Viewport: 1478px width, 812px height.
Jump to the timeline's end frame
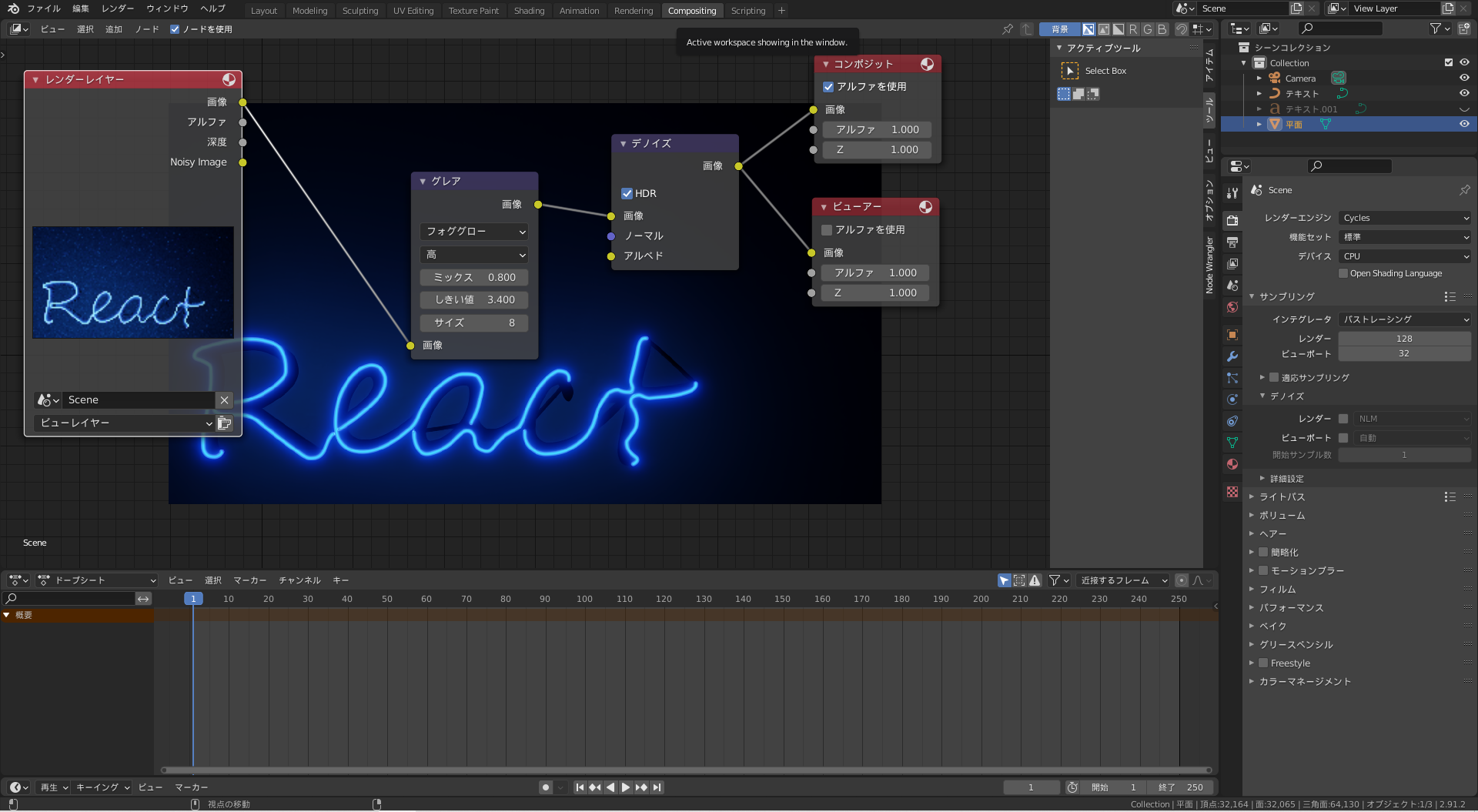tap(657, 787)
